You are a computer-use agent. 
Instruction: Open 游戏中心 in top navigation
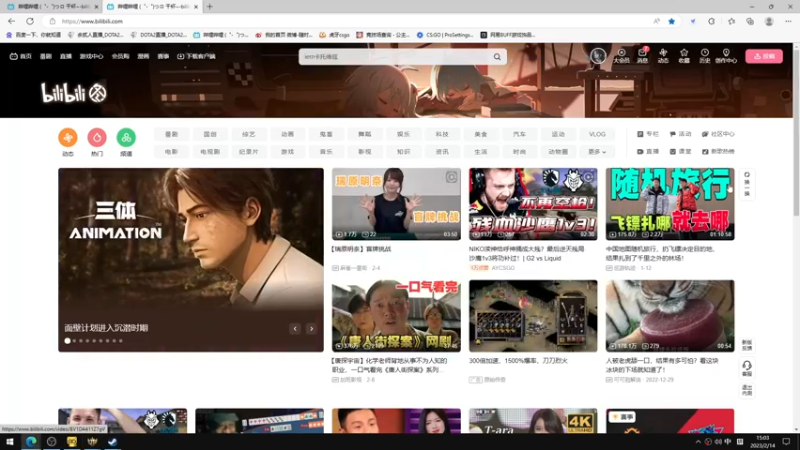coord(91,56)
